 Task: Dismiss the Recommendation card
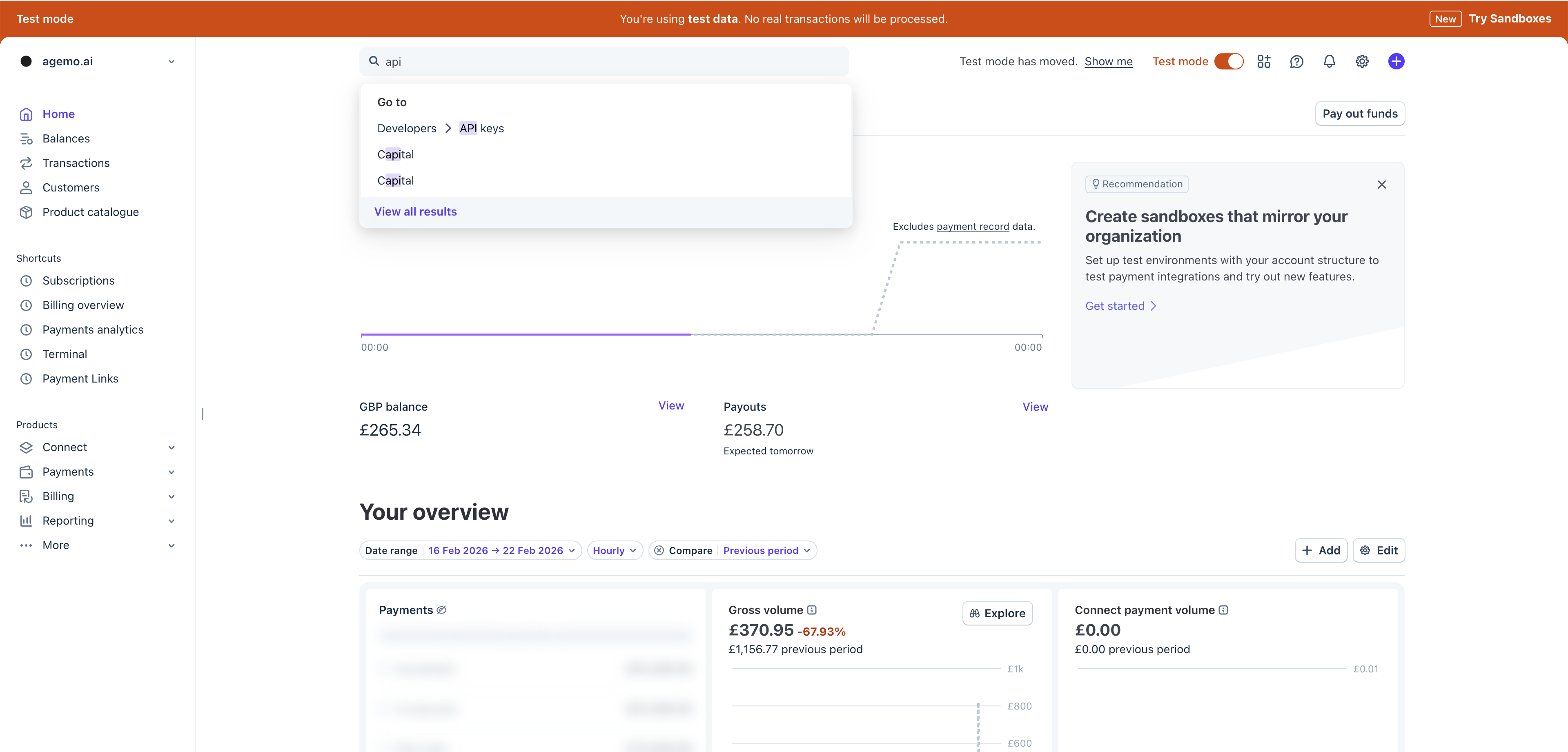click(1381, 185)
